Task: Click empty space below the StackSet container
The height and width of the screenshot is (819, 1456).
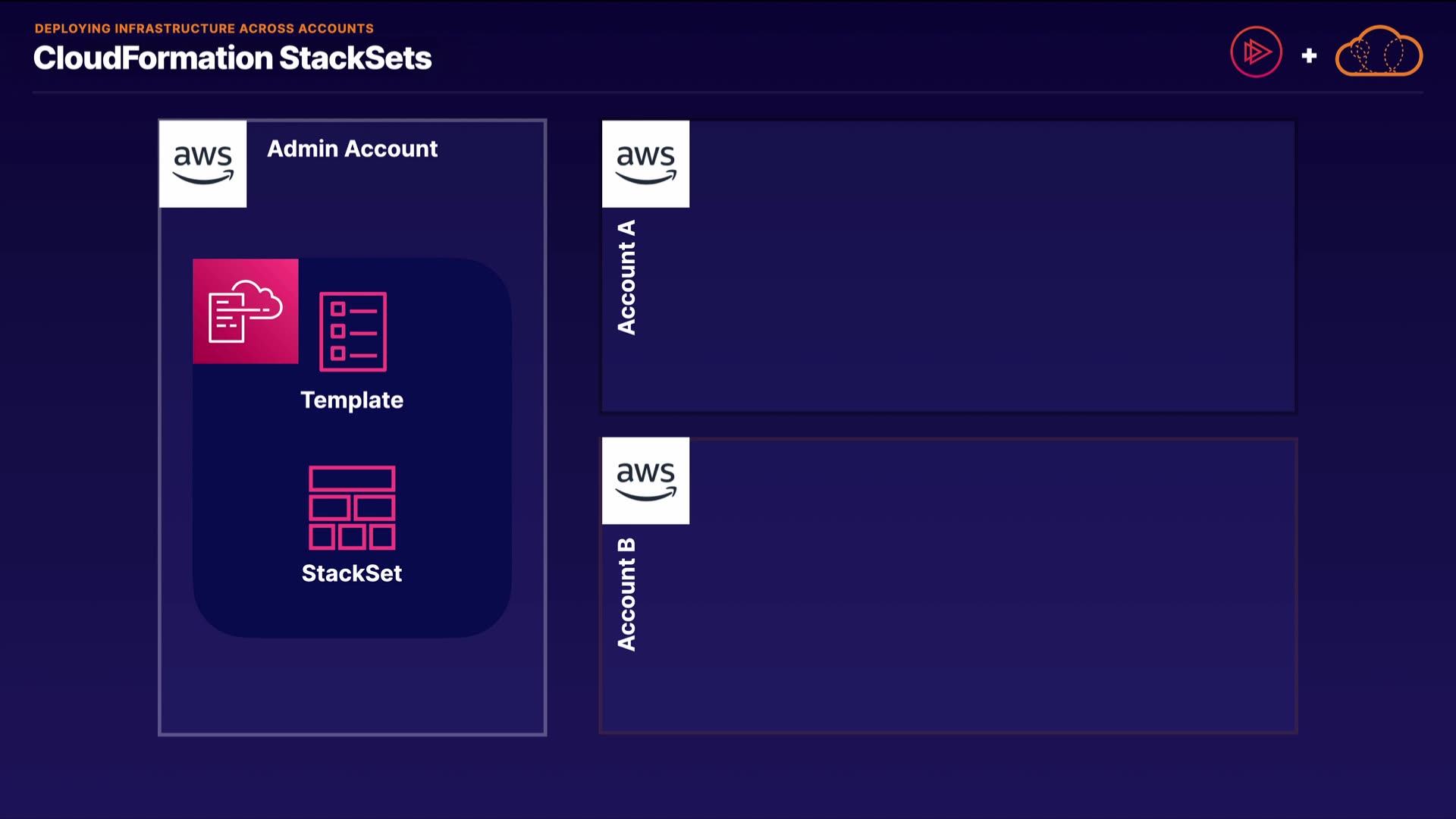Action: point(352,686)
